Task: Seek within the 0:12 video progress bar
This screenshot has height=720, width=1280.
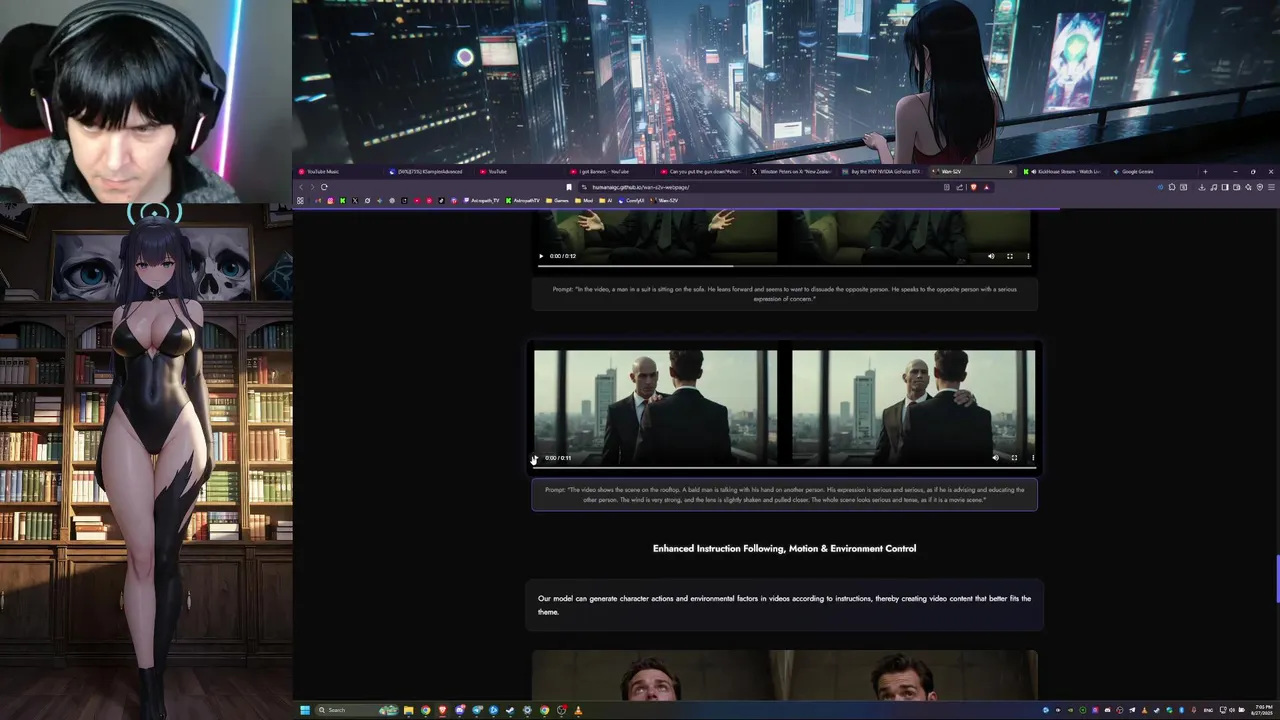Action: 784,266
